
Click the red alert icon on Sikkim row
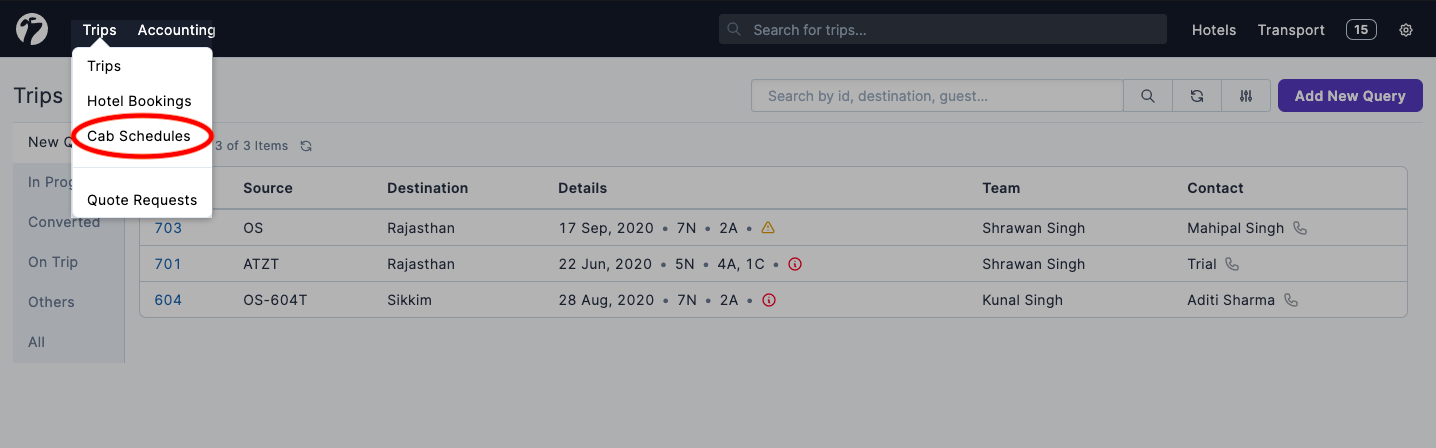(769, 300)
